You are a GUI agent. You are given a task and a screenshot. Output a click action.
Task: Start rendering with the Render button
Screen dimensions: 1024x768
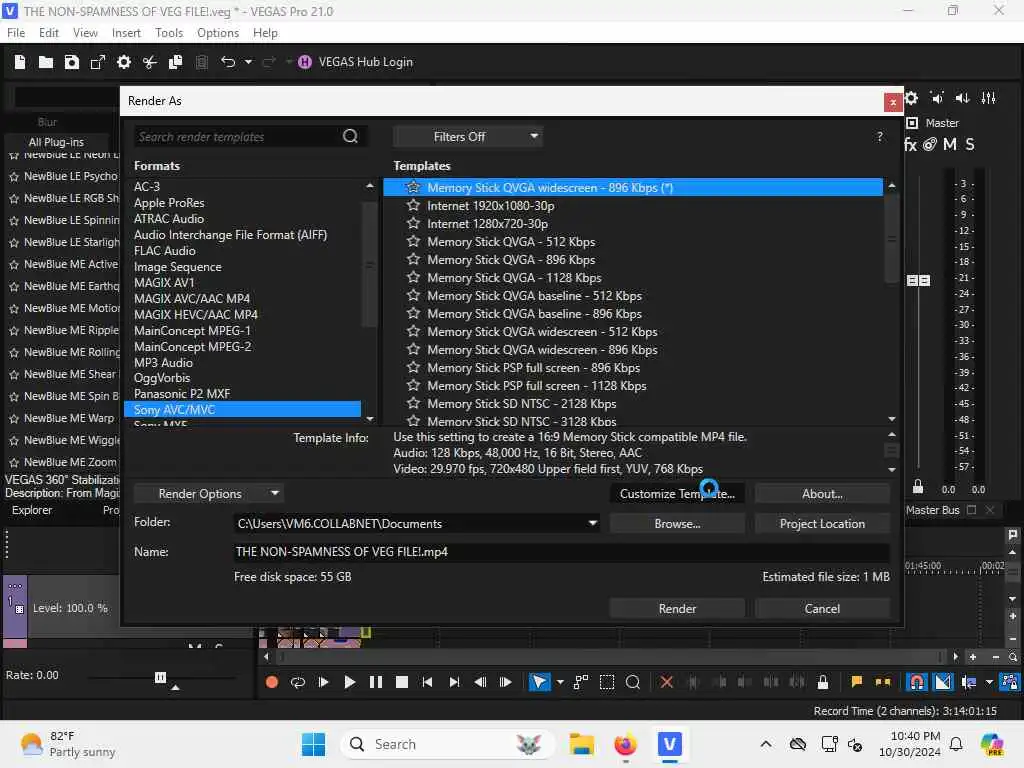(x=677, y=609)
